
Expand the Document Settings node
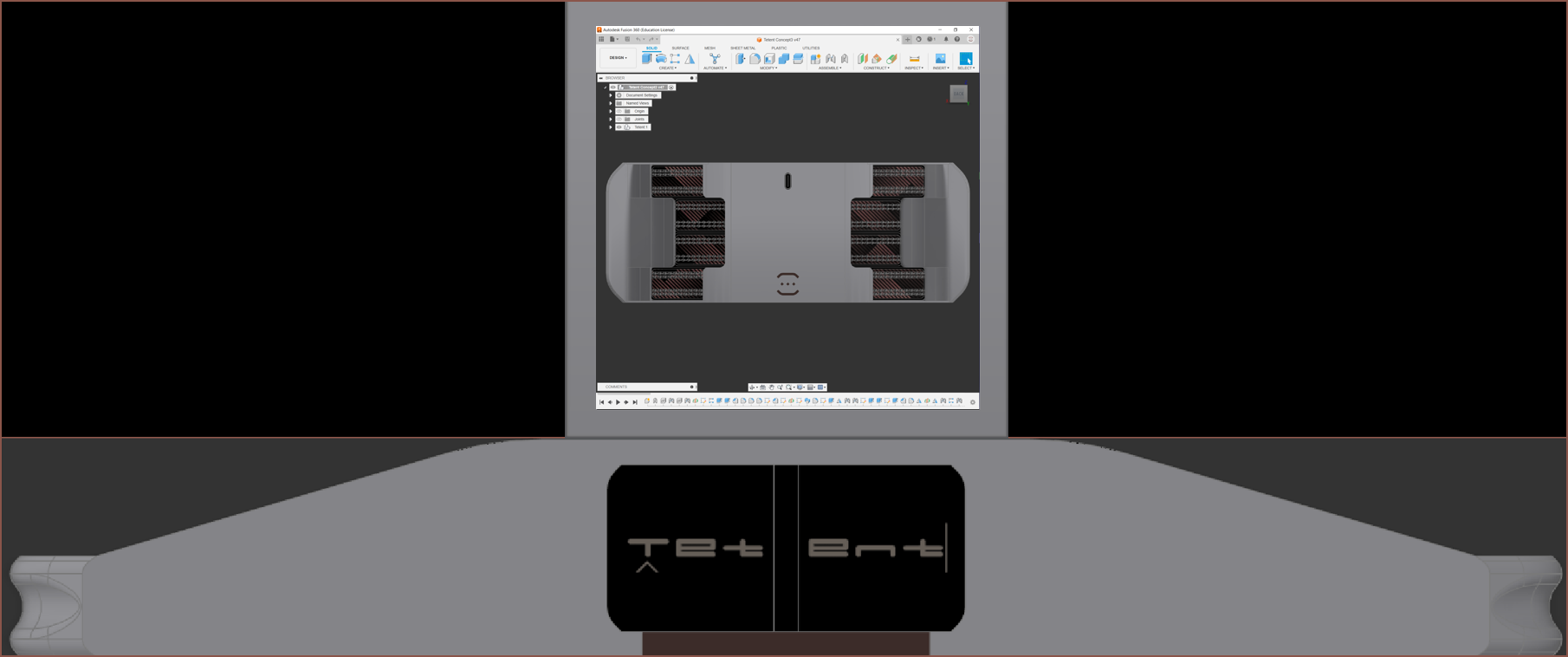(611, 95)
